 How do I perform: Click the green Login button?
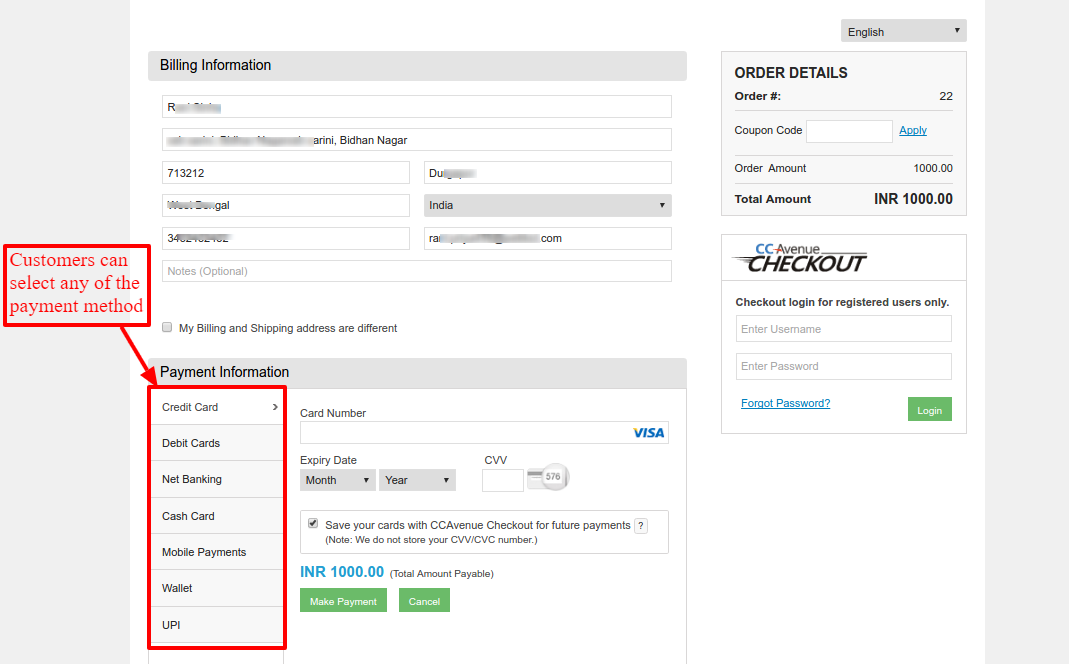pos(929,409)
